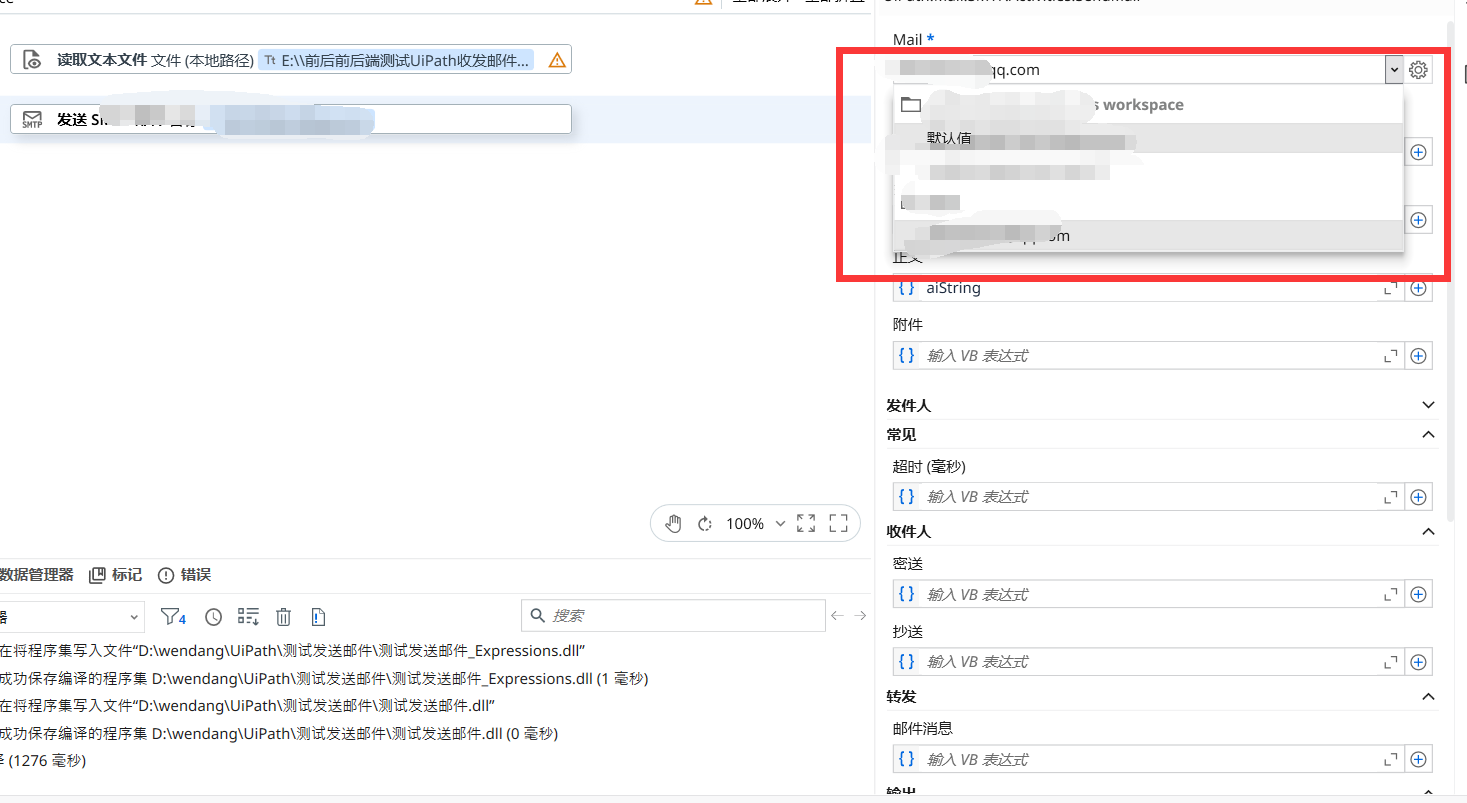Select the 默认值 option in dropdown list

pyautogui.click(x=1148, y=138)
